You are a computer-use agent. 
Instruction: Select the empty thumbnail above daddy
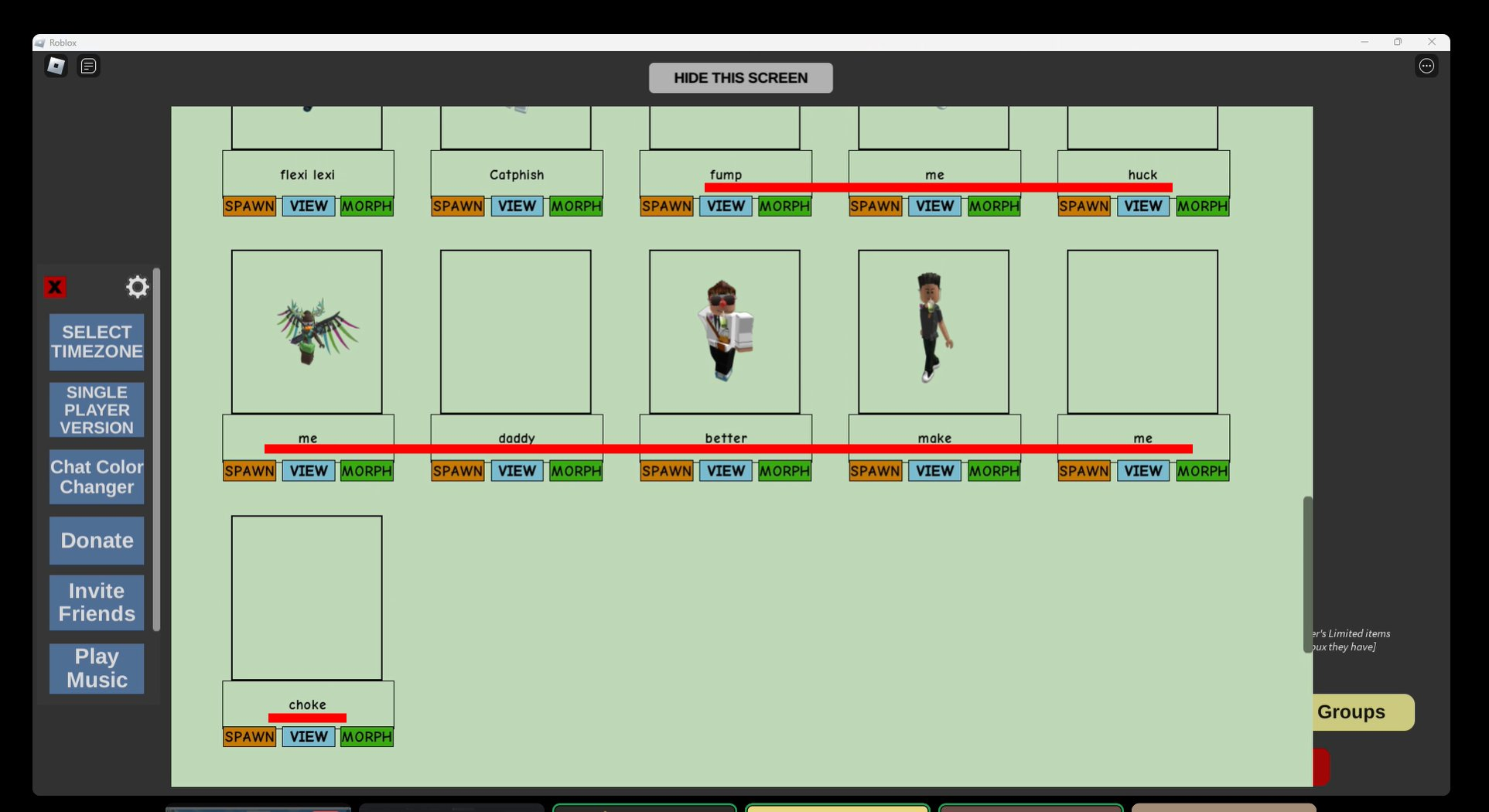click(516, 332)
